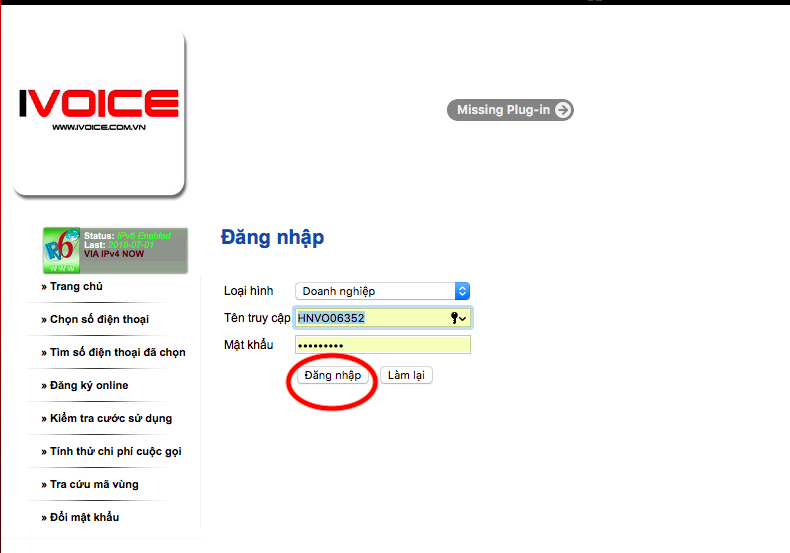
Task: Click the Missing Plug-in arrow icon
Action: tap(563, 110)
